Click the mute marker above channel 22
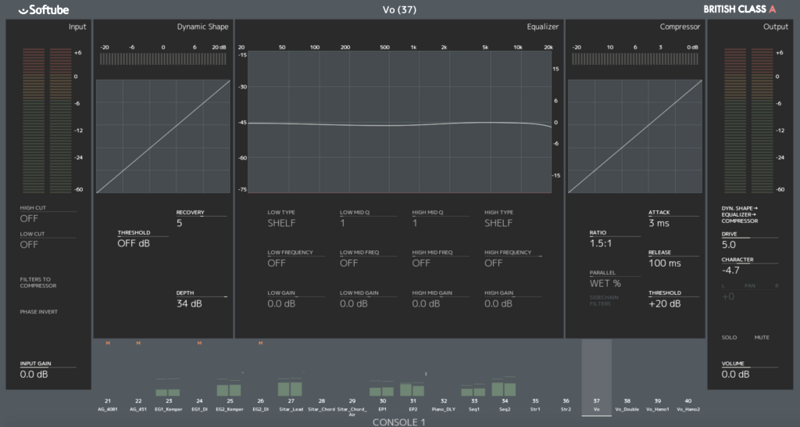800x427 pixels. 138,343
